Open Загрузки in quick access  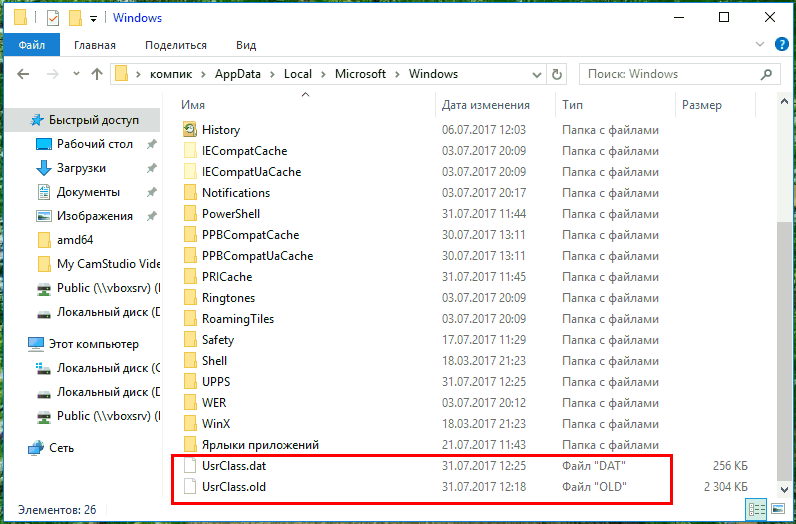coord(81,168)
